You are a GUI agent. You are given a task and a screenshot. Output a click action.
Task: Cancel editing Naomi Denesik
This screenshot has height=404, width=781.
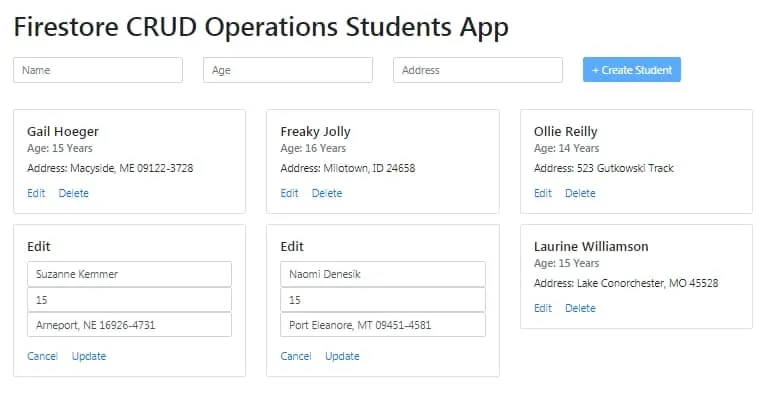[296, 356]
